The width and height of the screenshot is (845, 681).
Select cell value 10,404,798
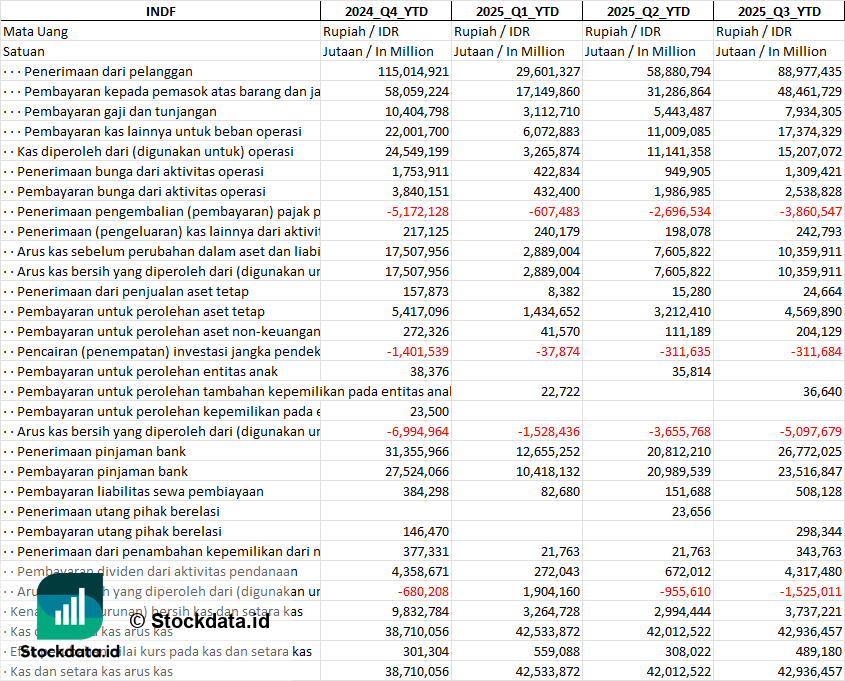417,112
